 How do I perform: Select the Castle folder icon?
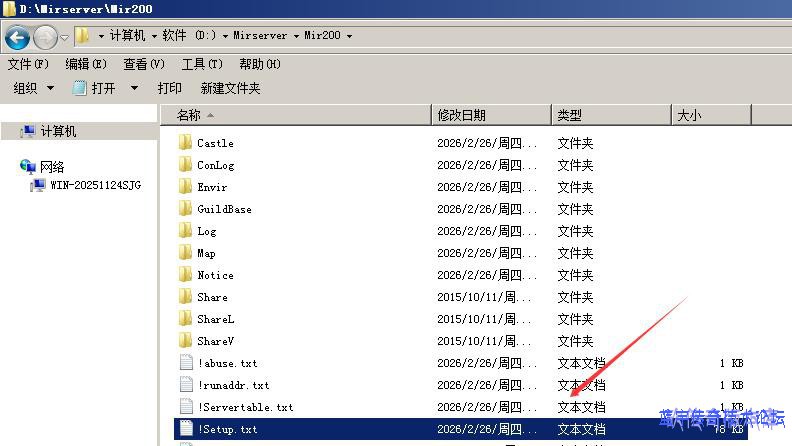[185, 143]
